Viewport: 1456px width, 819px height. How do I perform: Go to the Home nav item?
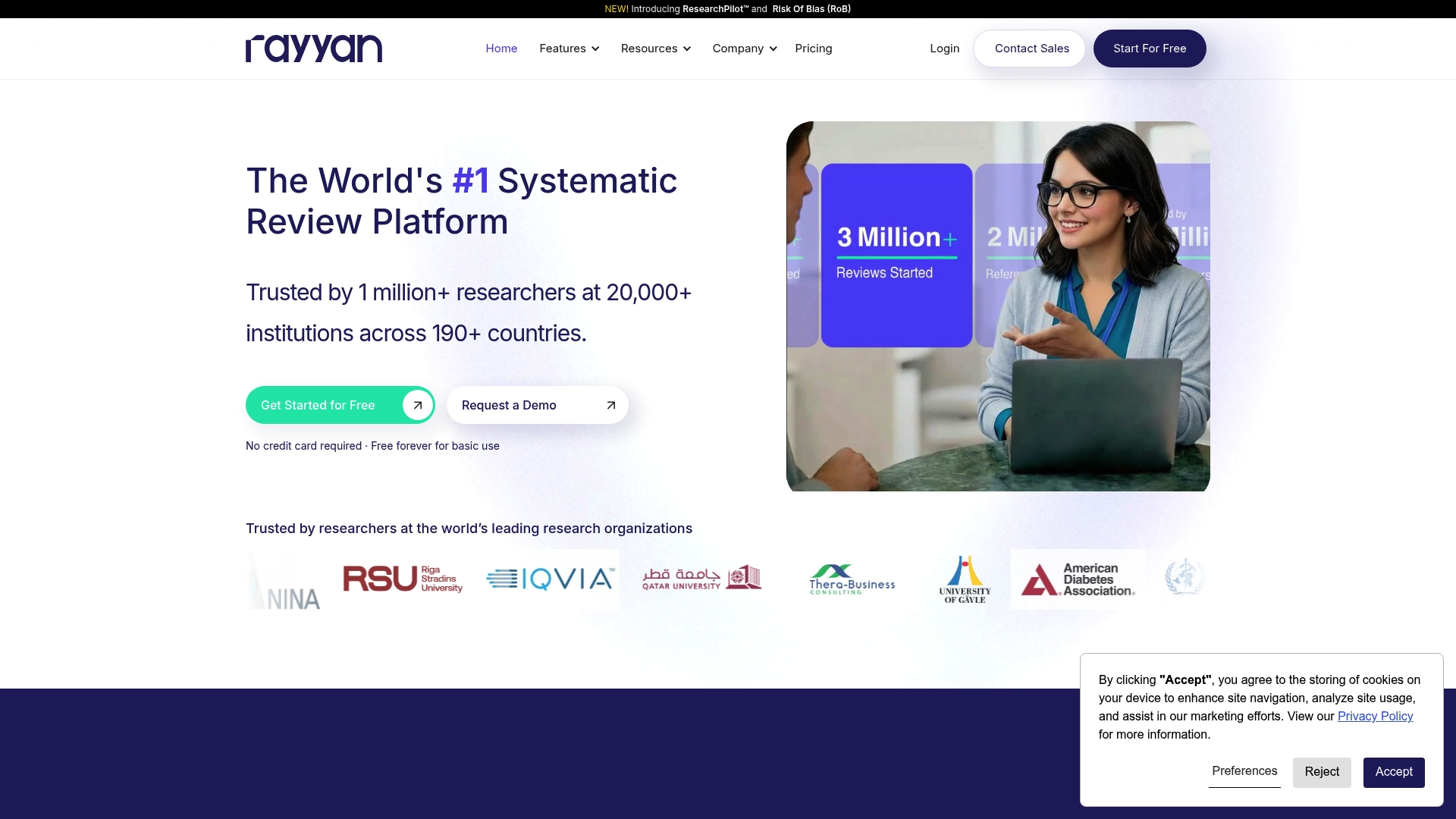[501, 49]
